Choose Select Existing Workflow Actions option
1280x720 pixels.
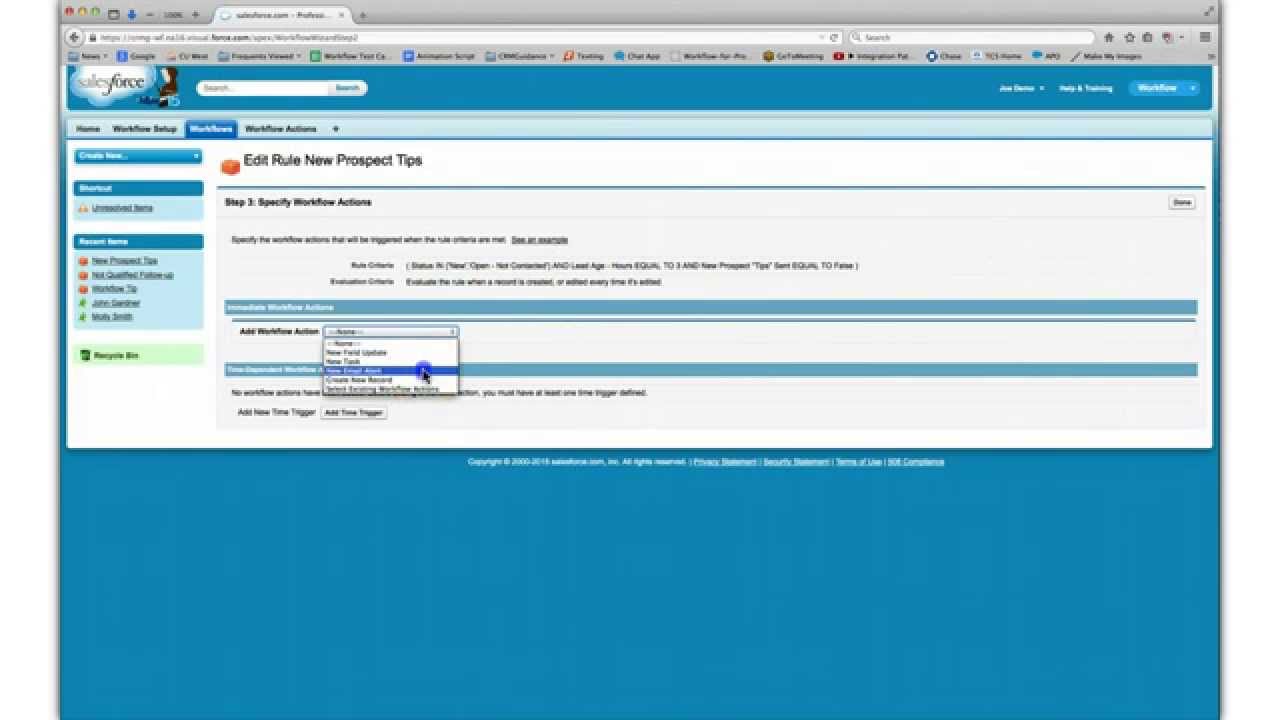391,389
